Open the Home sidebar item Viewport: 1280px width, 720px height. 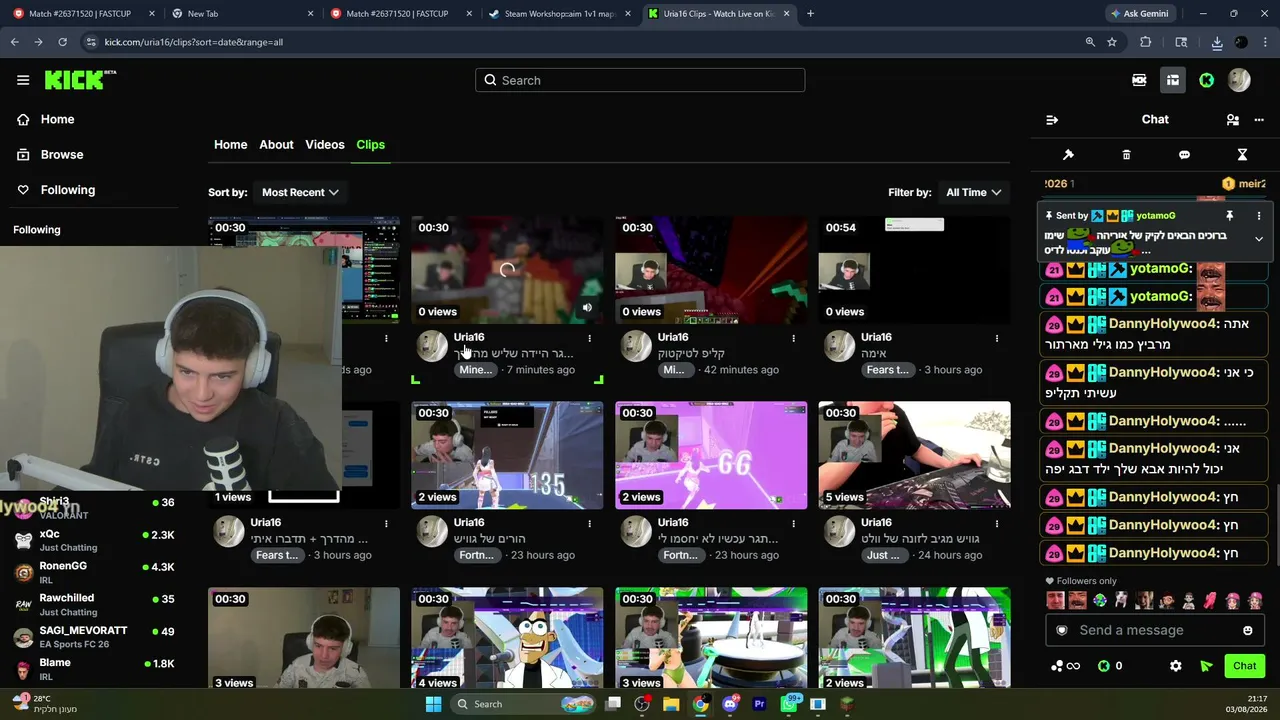pos(57,119)
